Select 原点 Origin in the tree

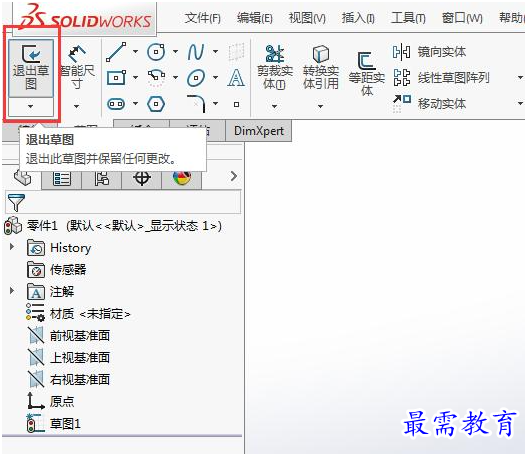click(x=51, y=401)
